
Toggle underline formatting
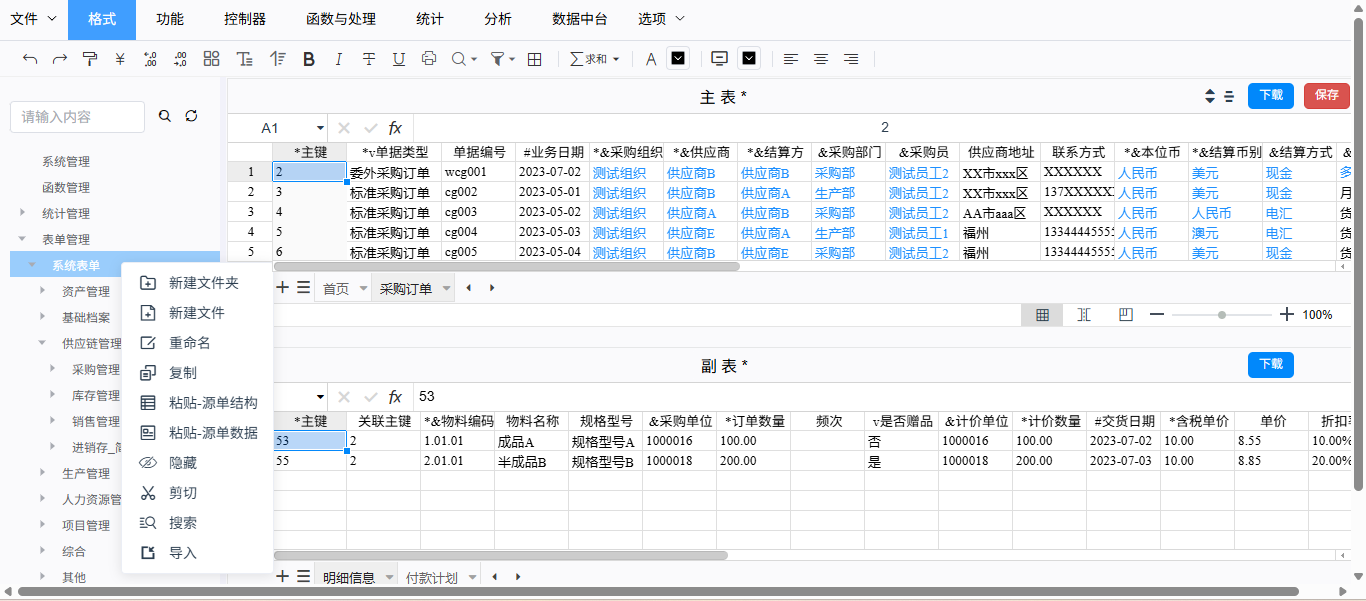tap(399, 59)
